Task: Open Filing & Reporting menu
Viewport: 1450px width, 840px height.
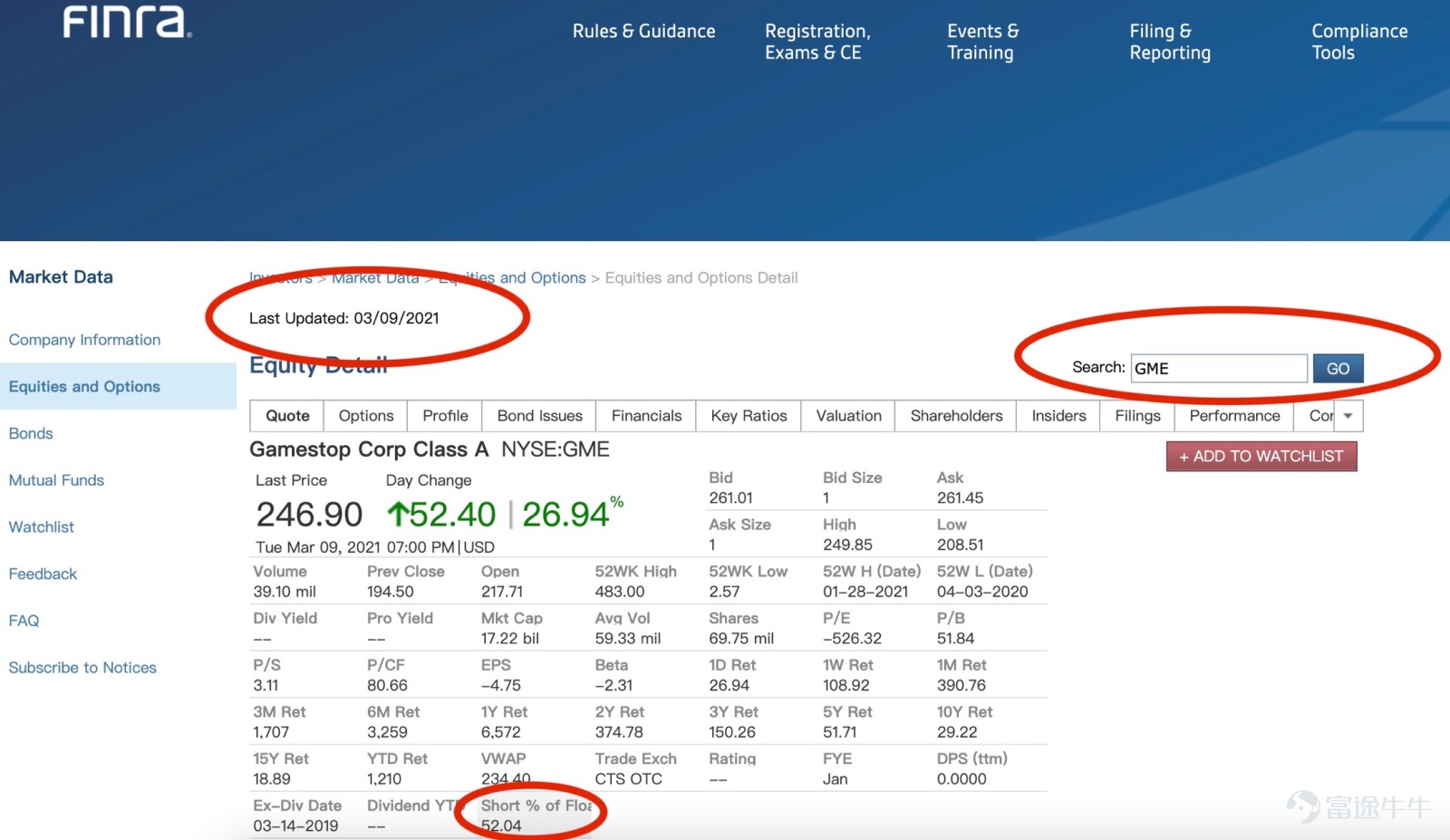Action: tap(1170, 42)
